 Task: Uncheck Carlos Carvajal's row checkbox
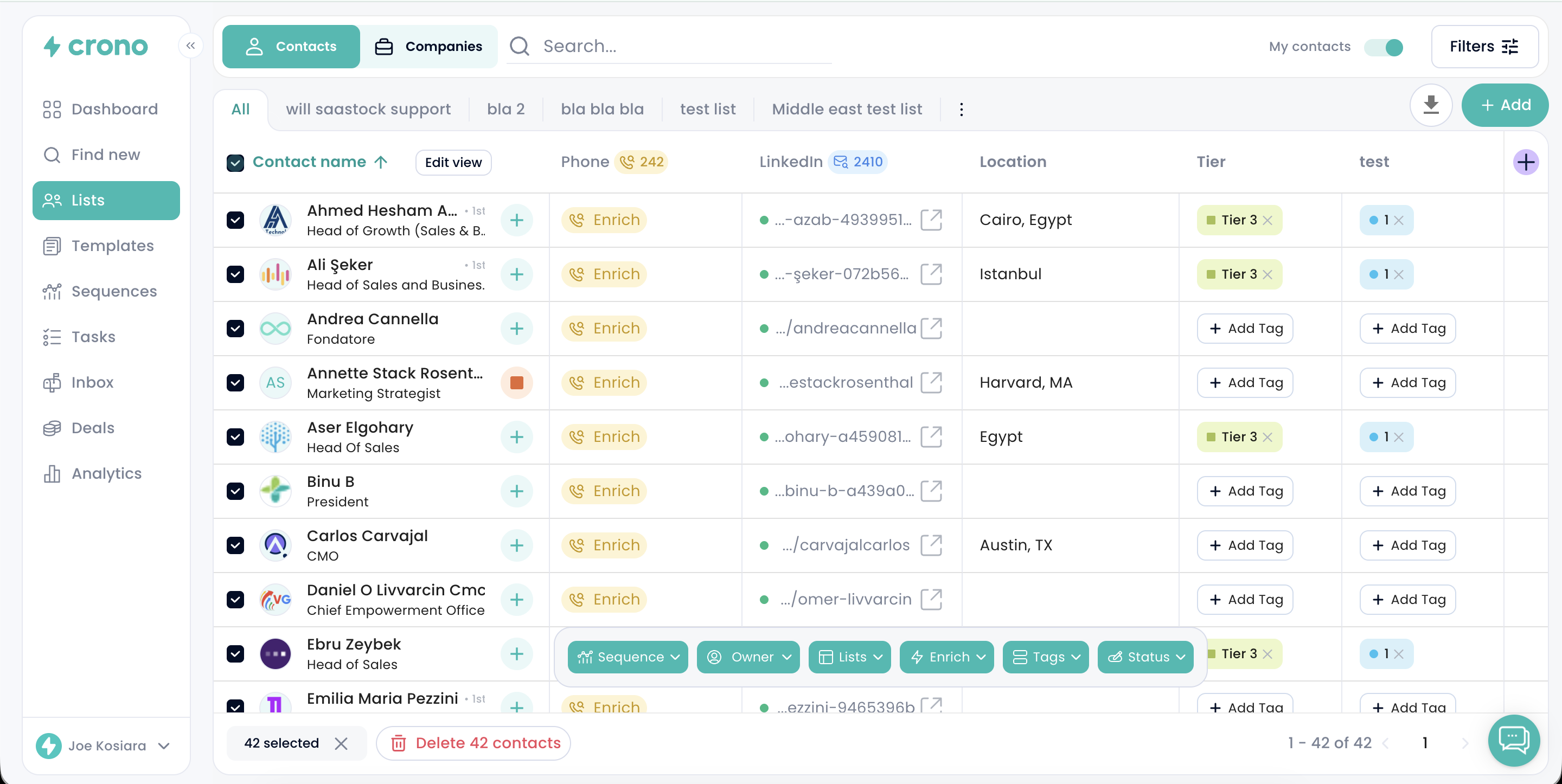tap(235, 545)
